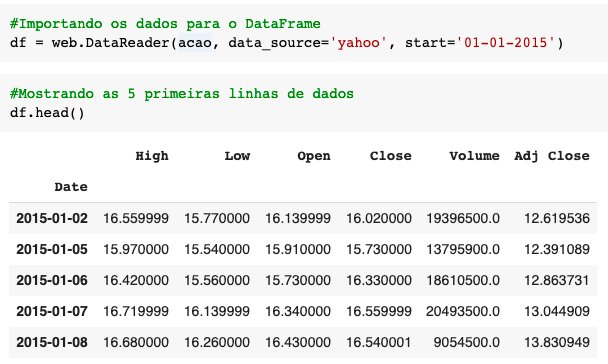Click Adj Close value 12.619536
608x364 pixels.
point(557,218)
